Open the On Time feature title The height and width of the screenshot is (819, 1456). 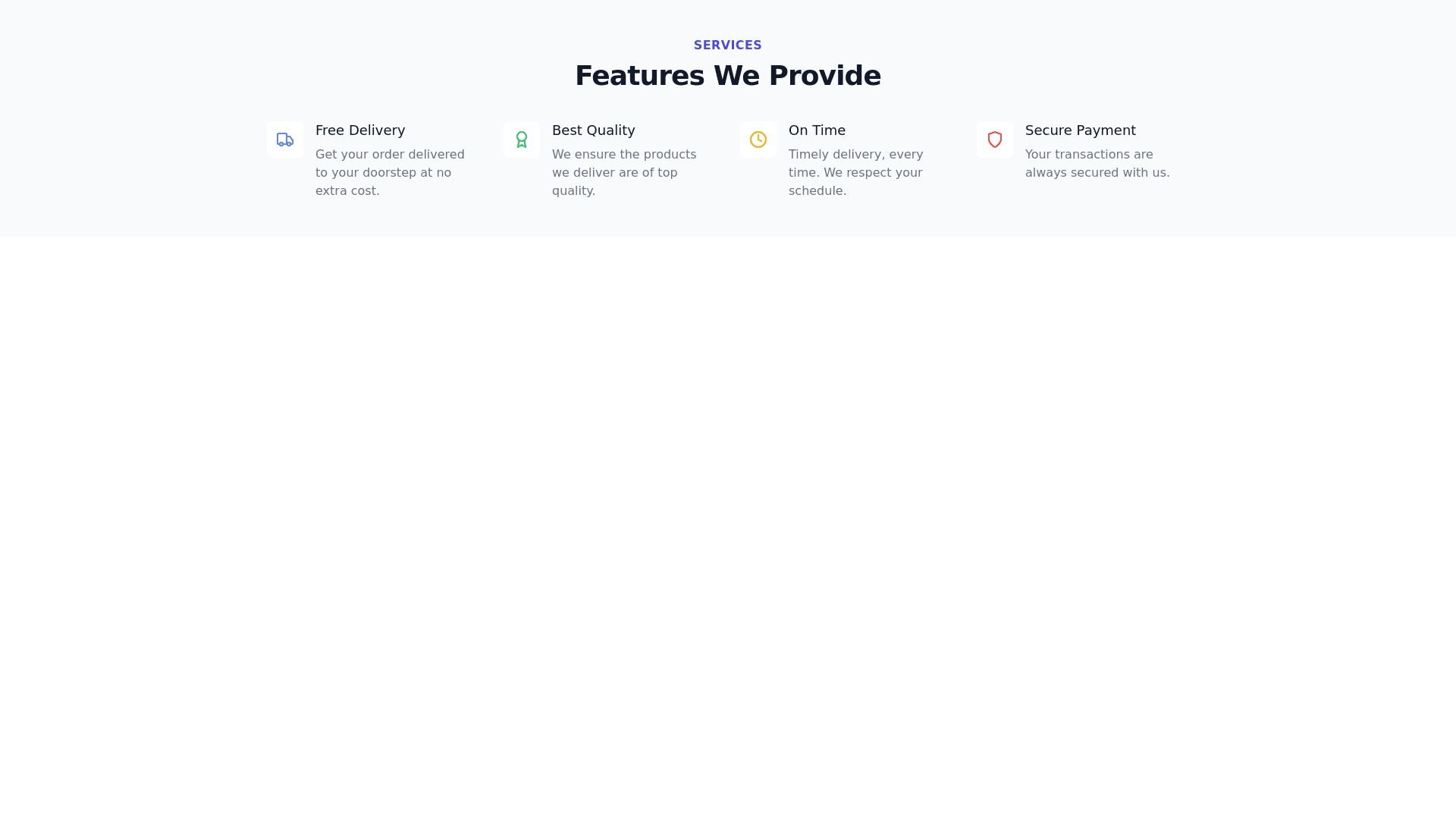tap(817, 130)
